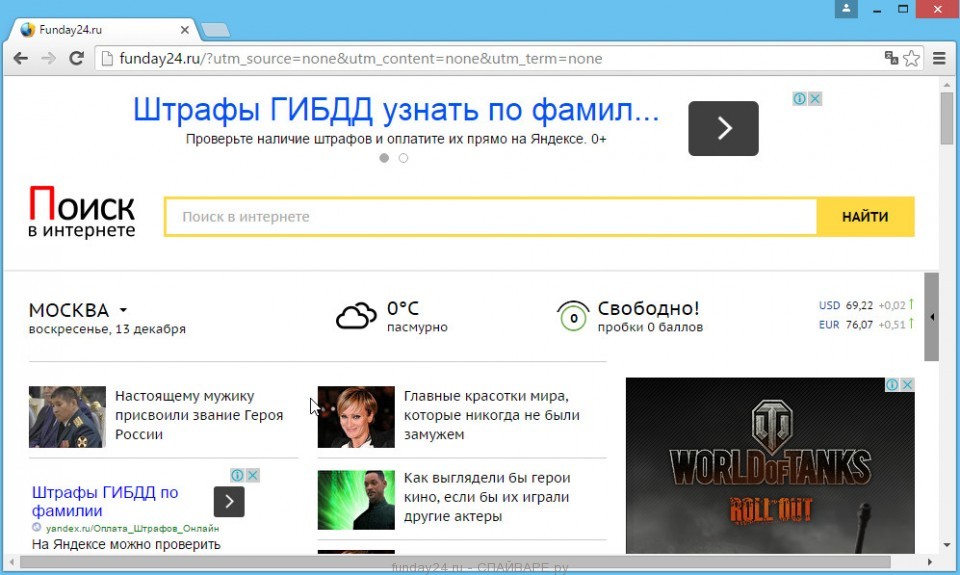Open thumbnail with green movie scene
Viewport: 960px width, 575px height.
click(x=356, y=500)
